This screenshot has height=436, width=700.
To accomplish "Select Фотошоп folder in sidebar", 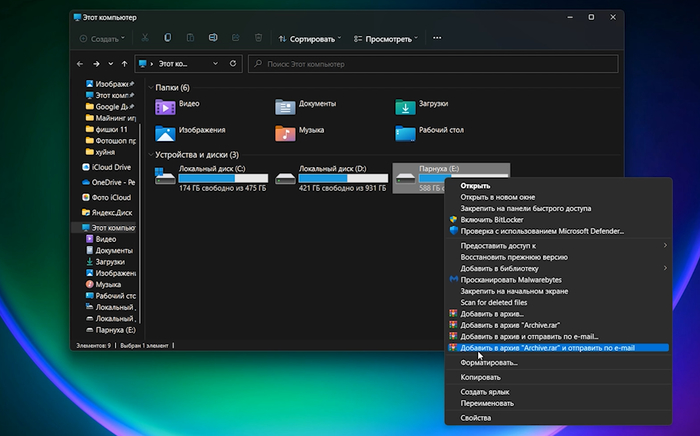I will tap(110, 141).
